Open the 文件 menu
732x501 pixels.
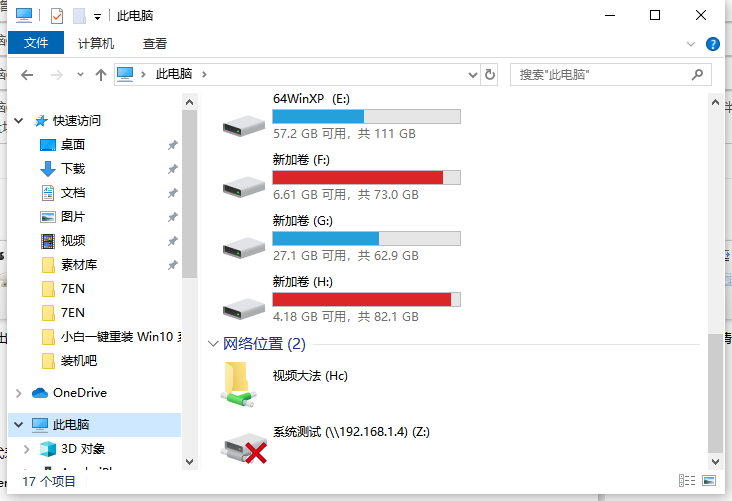[36, 44]
